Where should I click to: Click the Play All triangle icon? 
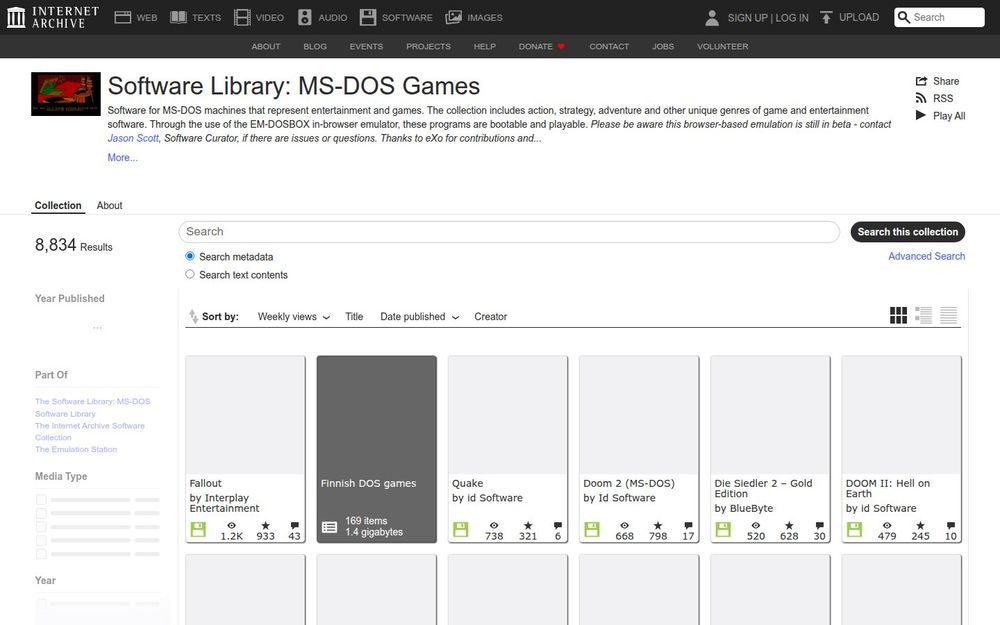pos(921,115)
